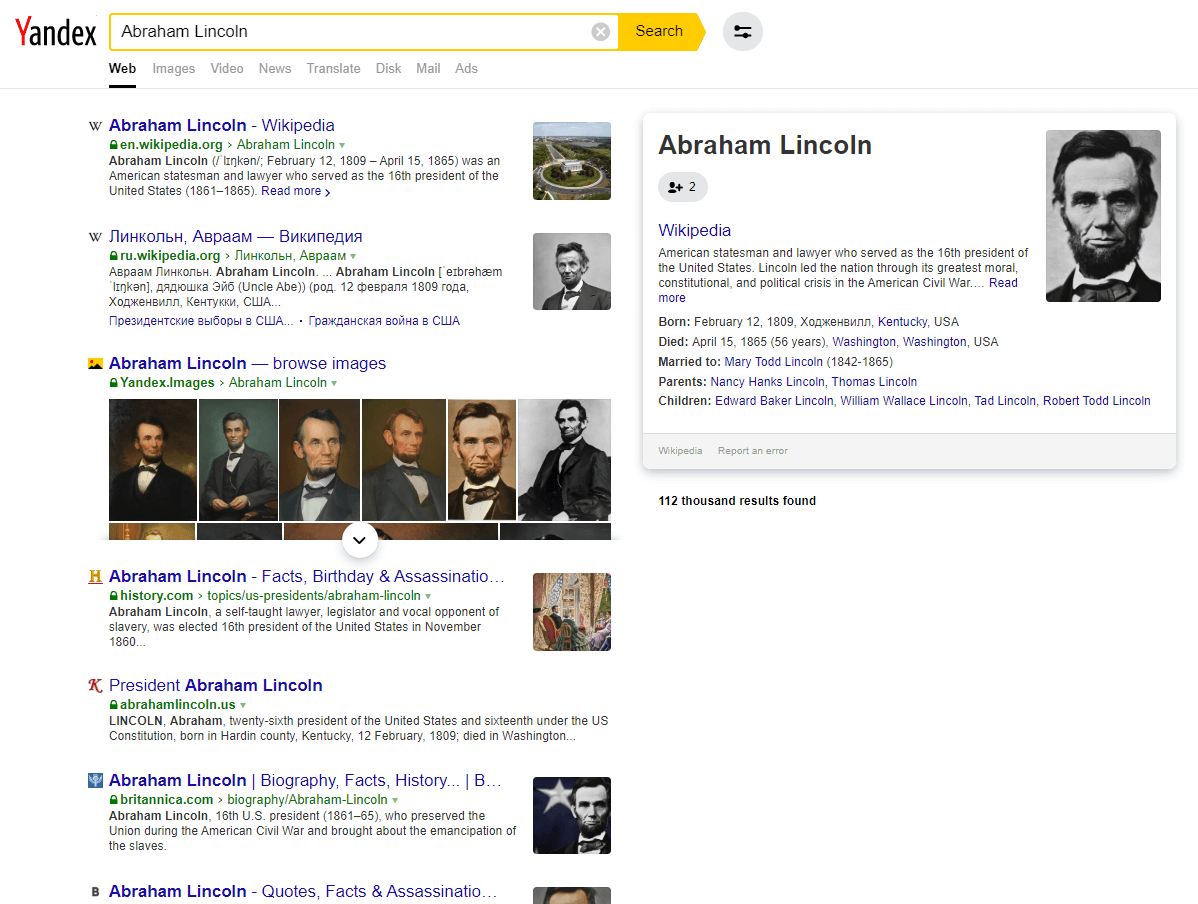Click the Wikipedia favicon of the English result
The height and width of the screenshot is (904, 1198).
[x=96, y=125]
